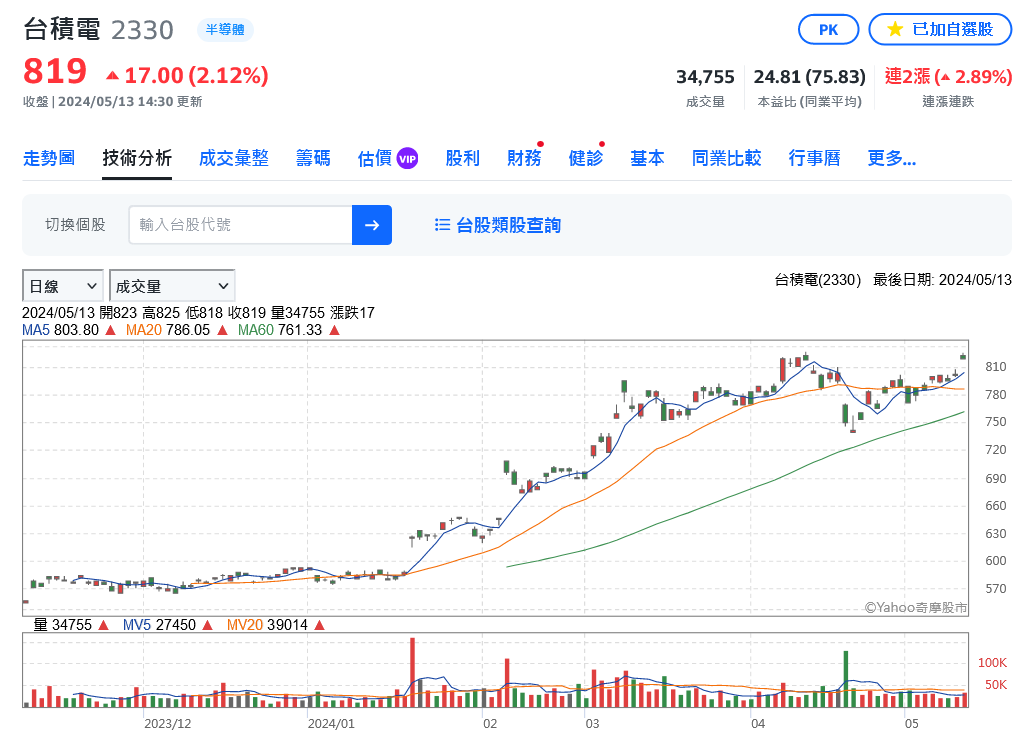Click the PK compare button
Viewport: 1021px width, 735px height.
(x=828, y=30)
